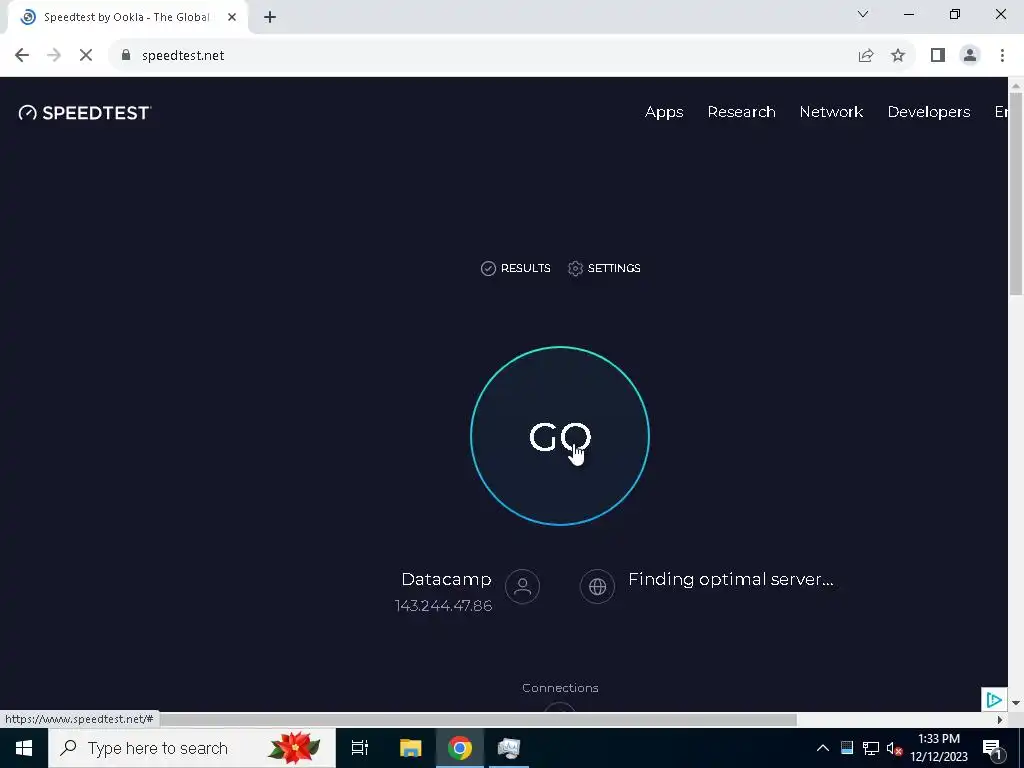Click the AdChoices icon
This screenshot has width=1024, height=768.
tap(994, 700)
